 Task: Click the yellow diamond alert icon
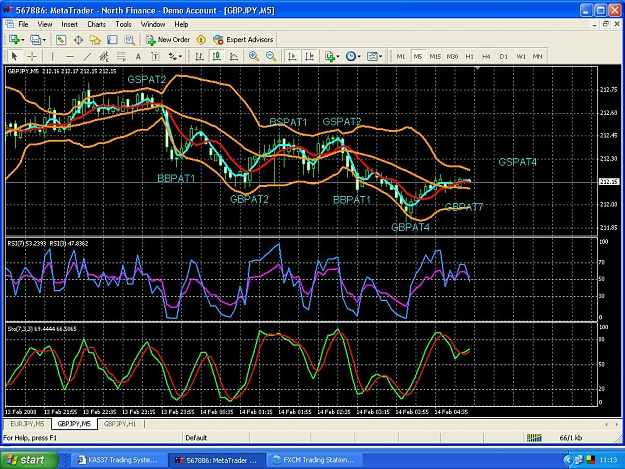click(x=201, y=39)
